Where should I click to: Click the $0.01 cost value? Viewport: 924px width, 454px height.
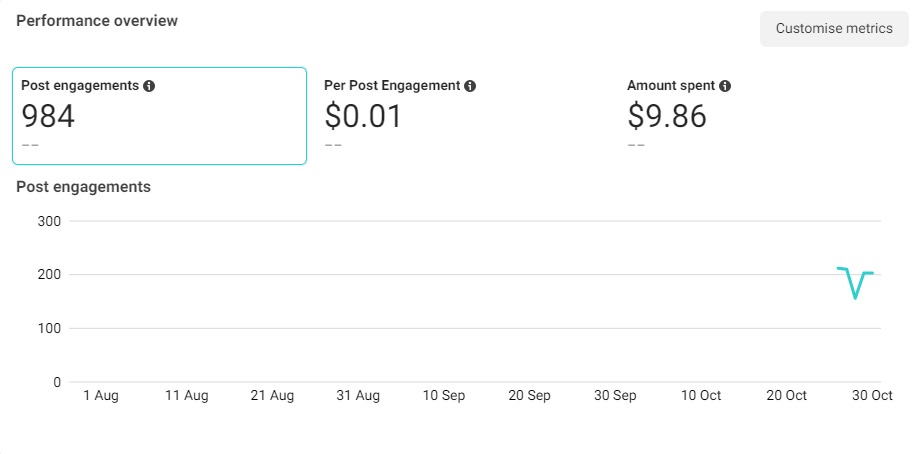coord(363,116)
